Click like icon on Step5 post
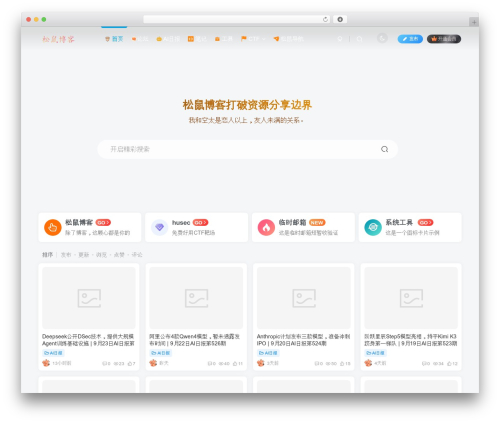This screenshot has height=423, width=500. pos(449,363)
